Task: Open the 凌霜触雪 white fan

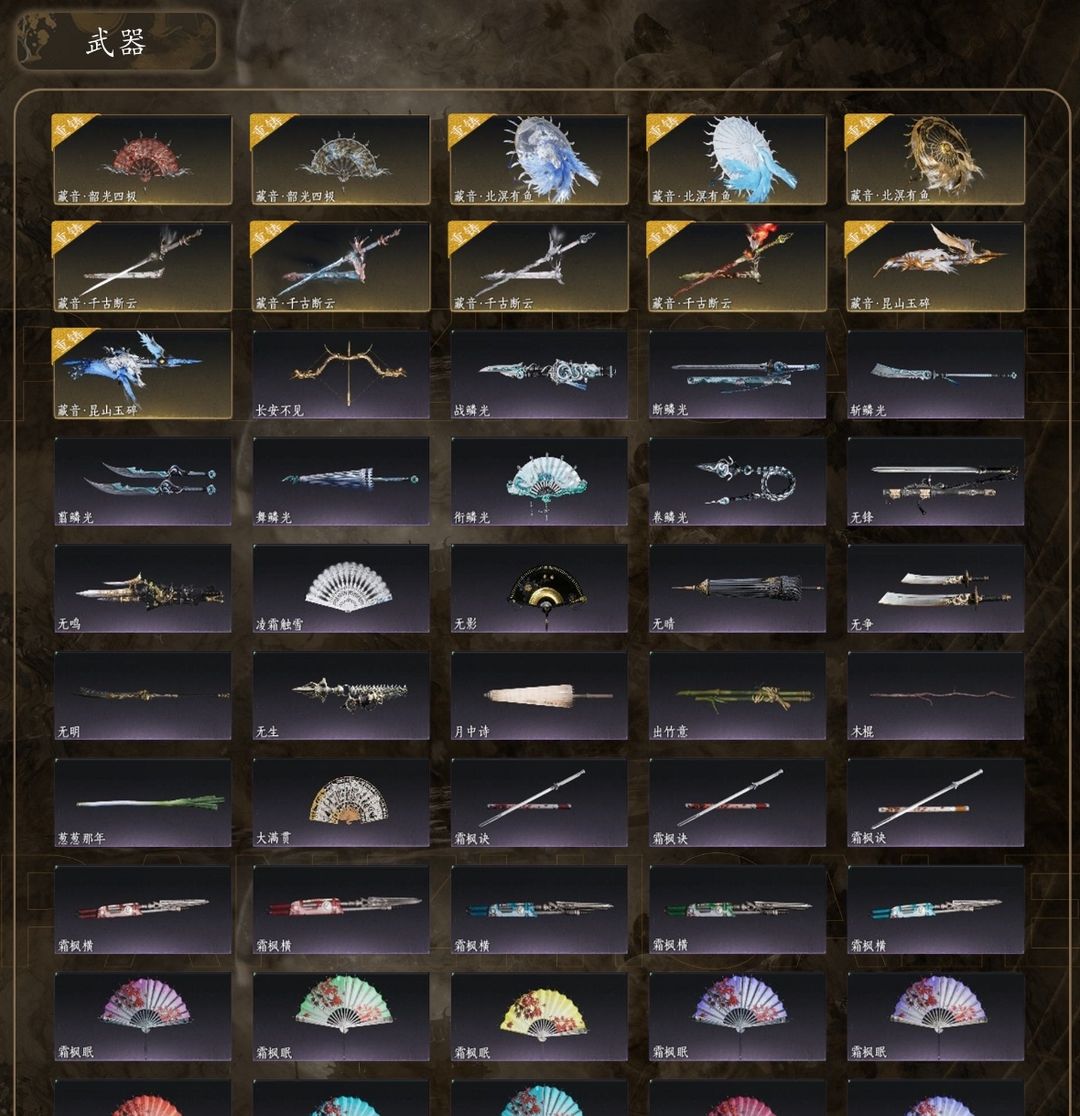Action: point(341,589)
